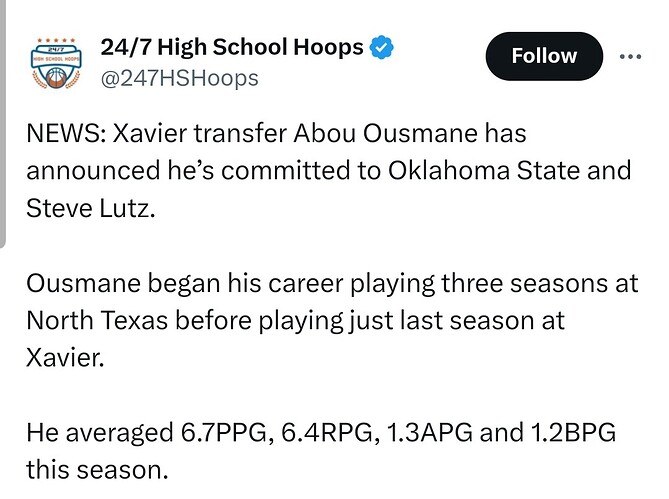Open the three-dot more options menu
This screenshot has width=669, height=499.
point(630,56)
